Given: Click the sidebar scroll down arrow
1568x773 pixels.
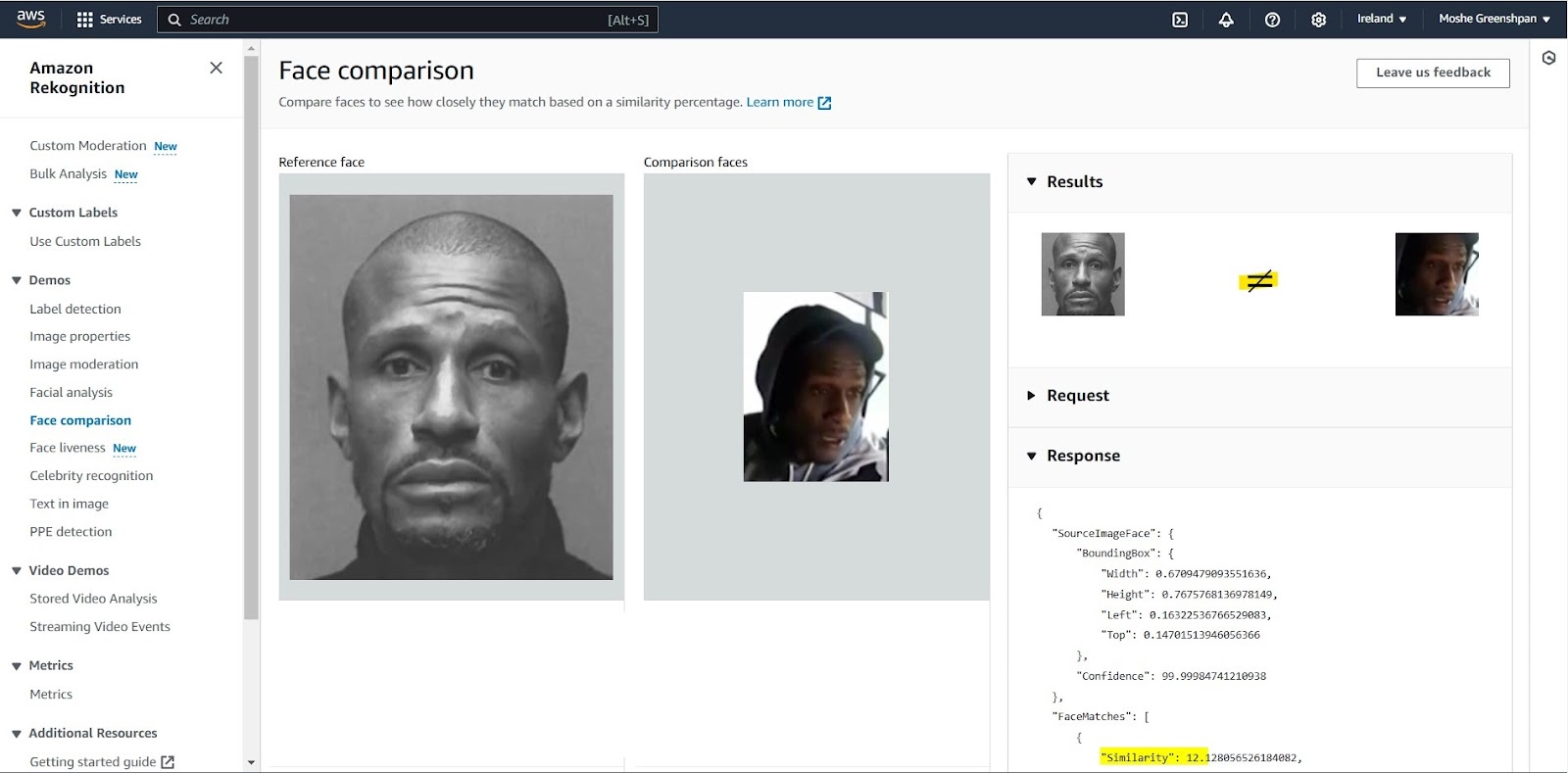Looking at the screenshot, I should tap(251, 762).
